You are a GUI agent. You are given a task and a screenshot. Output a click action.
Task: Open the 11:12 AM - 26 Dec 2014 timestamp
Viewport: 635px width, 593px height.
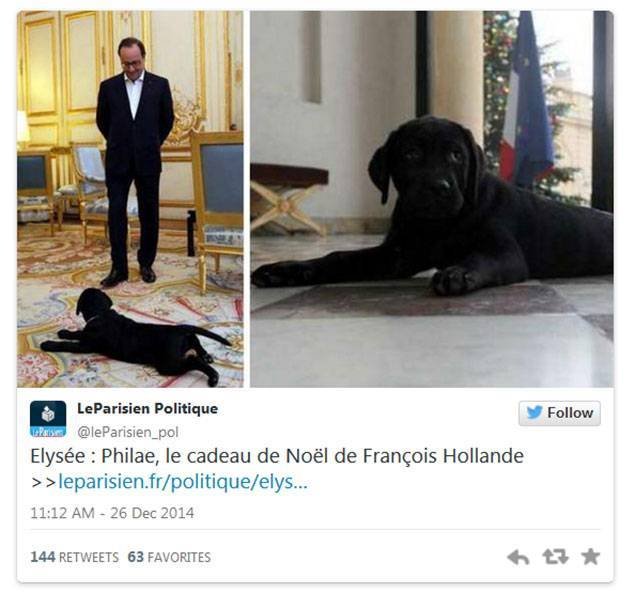pos(112,513)
